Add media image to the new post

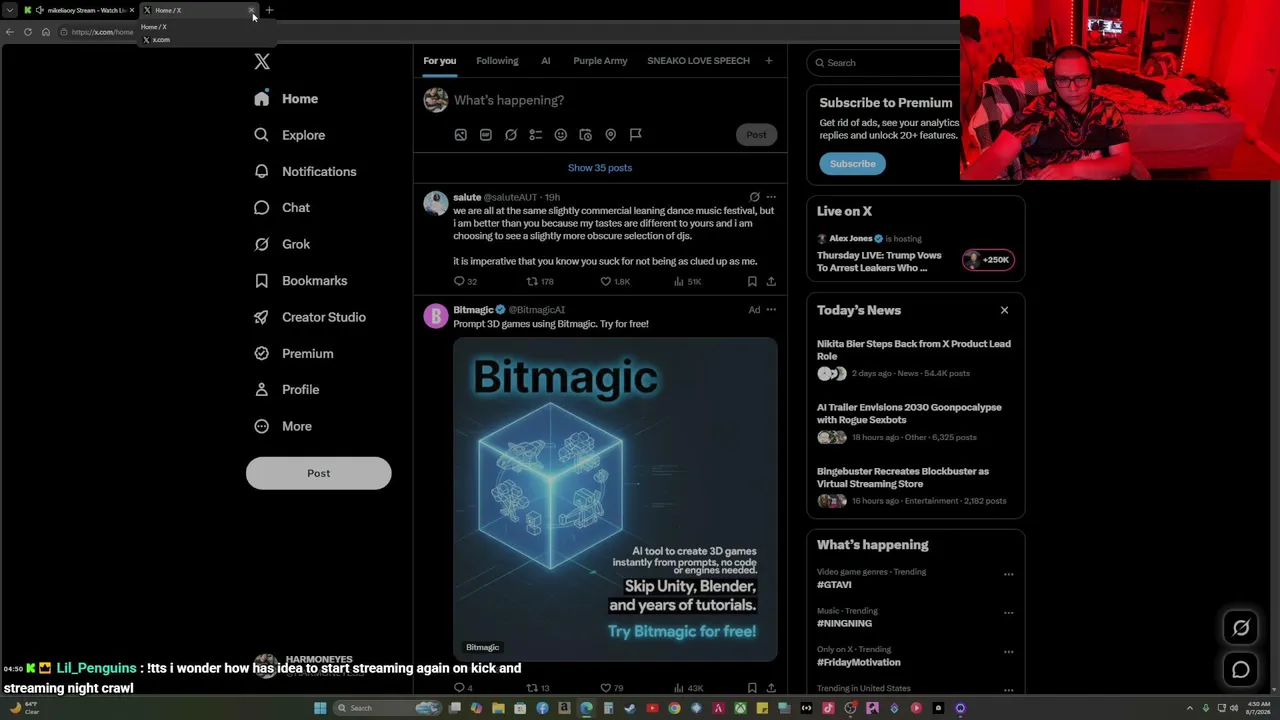pyautogui.click(x=460, y=135)
